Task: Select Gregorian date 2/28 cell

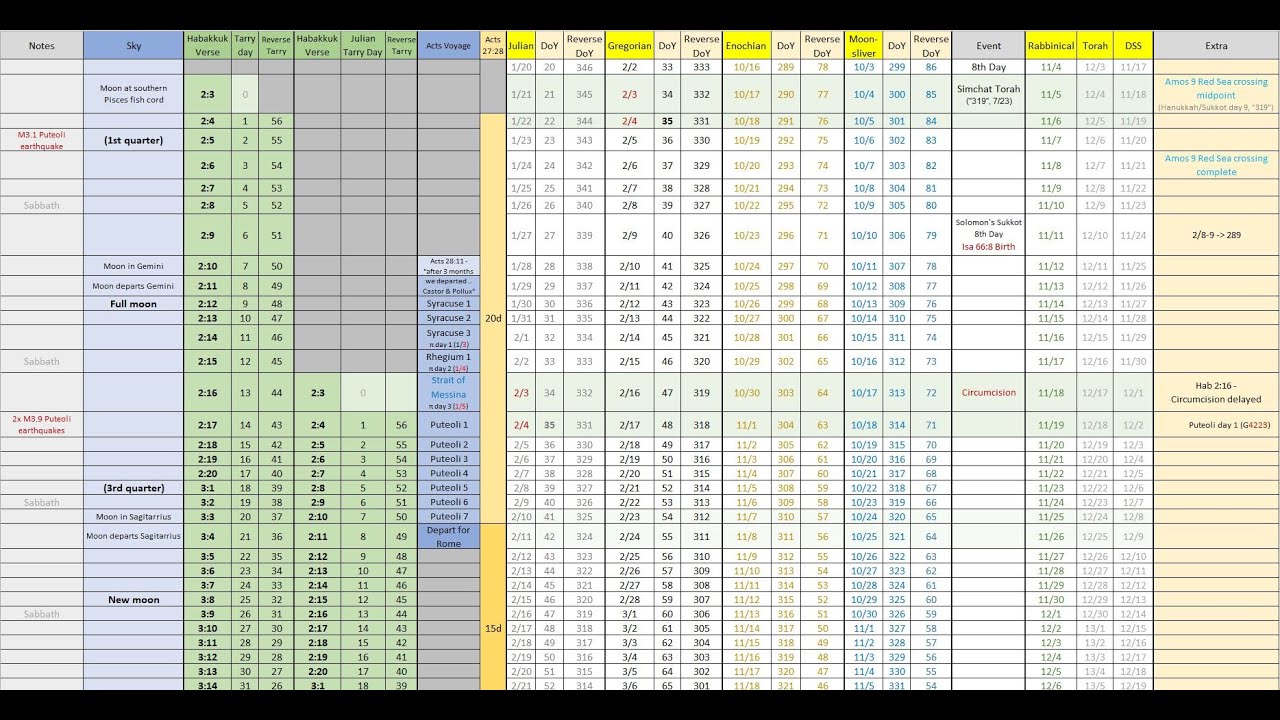Action: coord(630,600)
